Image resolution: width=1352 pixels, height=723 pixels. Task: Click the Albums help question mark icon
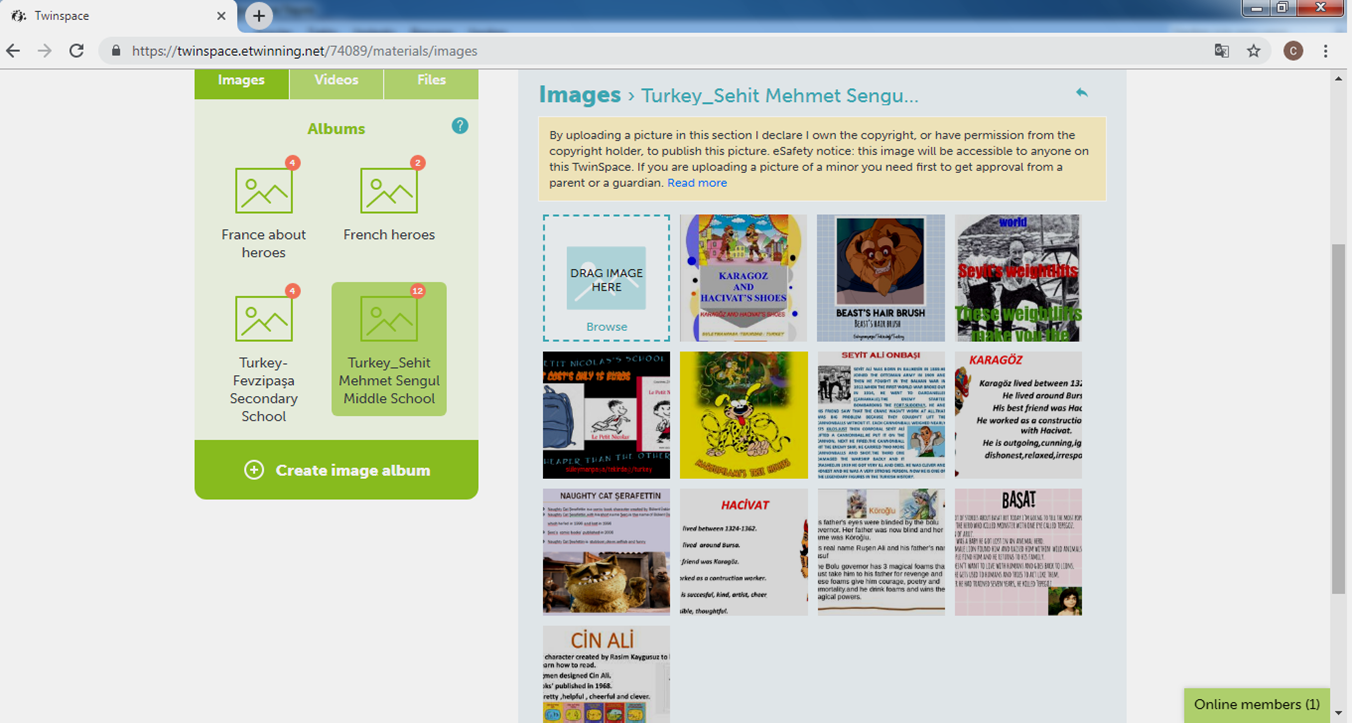pos(459,126)
